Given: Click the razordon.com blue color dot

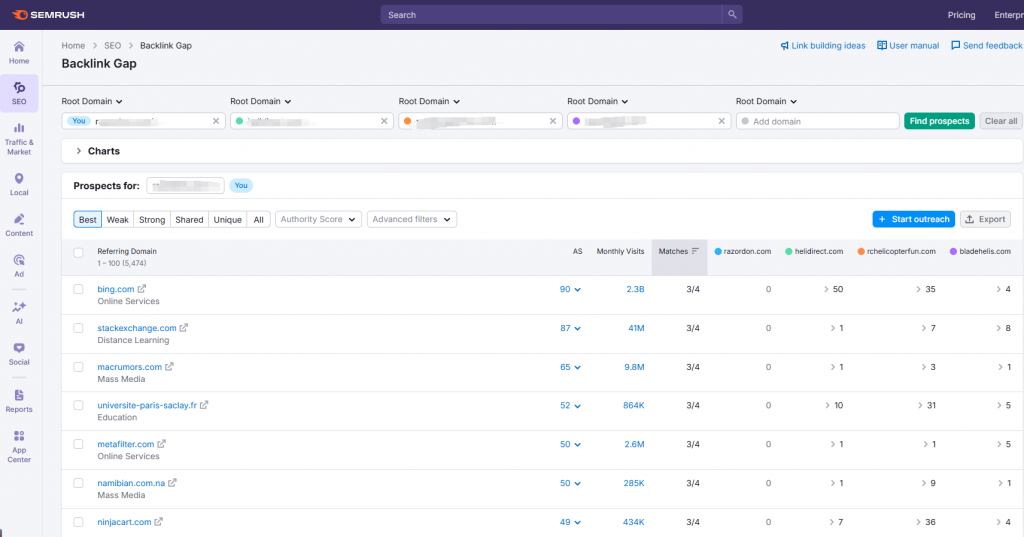Looking at the screenshot, I should pos(718,251).
